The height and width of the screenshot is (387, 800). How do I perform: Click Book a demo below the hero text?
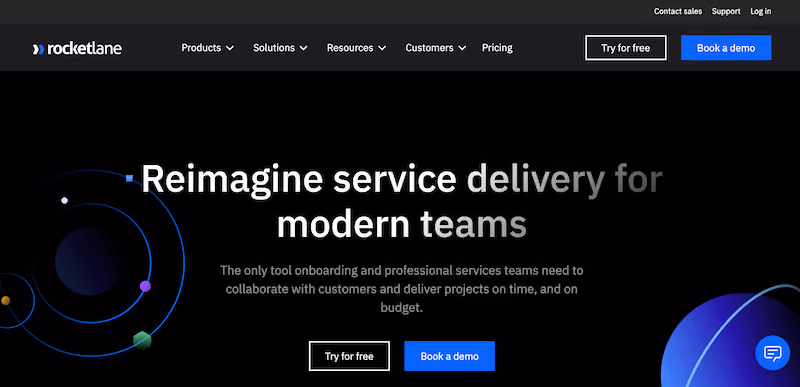click(449, 356)
